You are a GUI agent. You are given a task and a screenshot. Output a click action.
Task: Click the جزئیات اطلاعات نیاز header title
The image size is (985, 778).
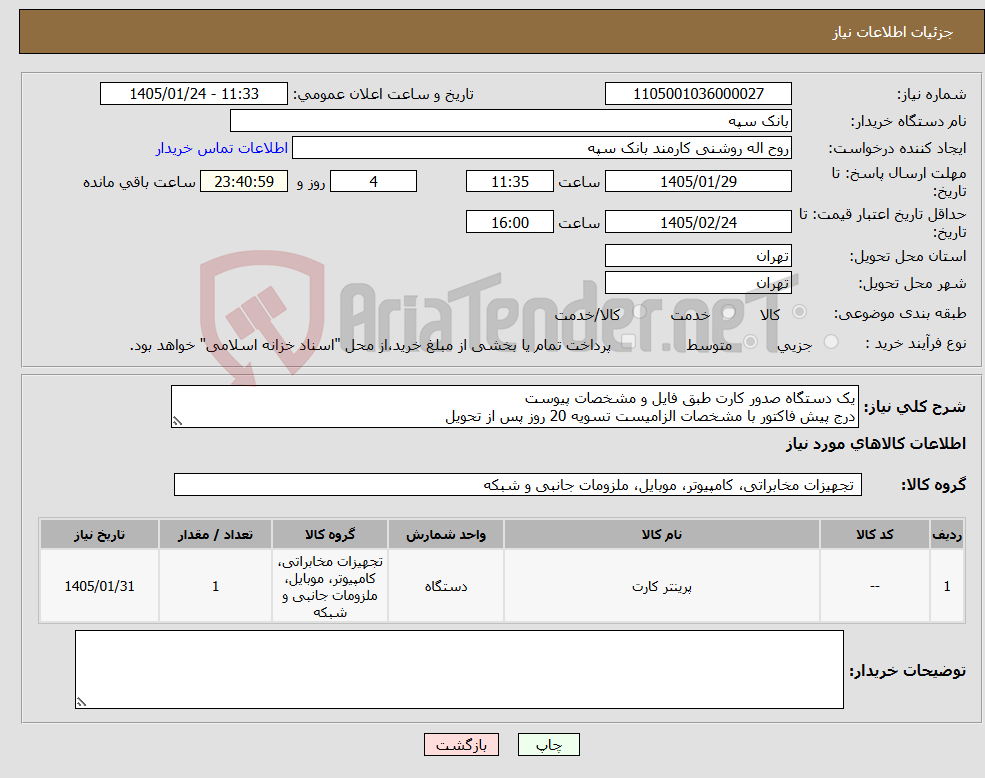coord(893,32)
